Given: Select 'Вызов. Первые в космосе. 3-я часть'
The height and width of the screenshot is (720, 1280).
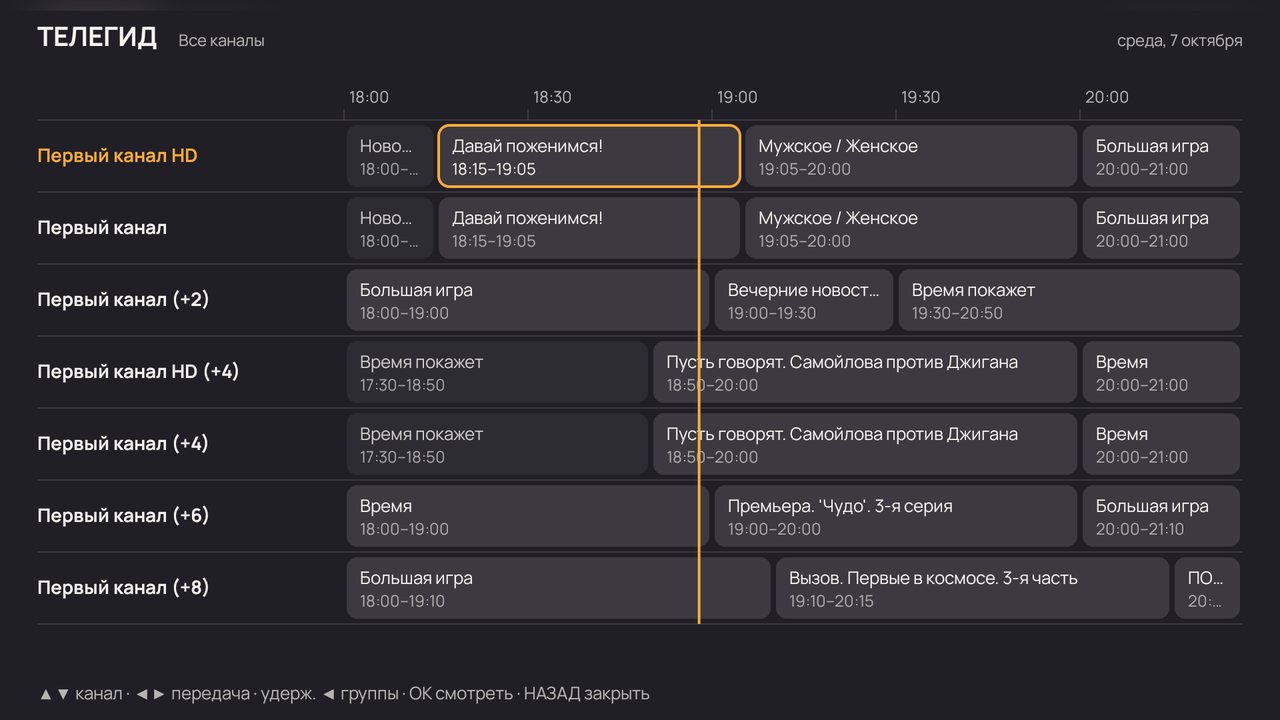Looking at the screenshot, I should [x=972, y=588].
